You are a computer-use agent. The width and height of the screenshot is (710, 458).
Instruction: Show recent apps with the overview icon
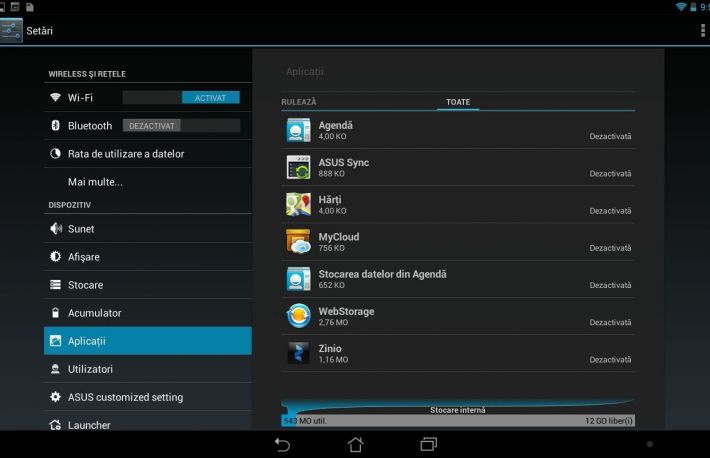[x=429, y=443]
